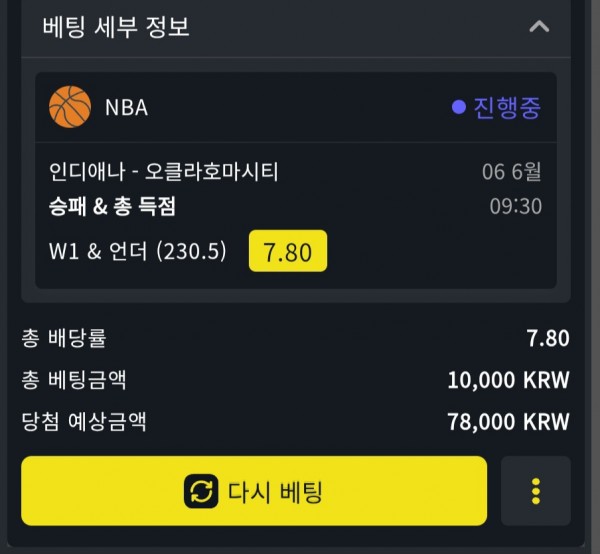The width and height of the screenshot is (600, 554).
Task: Click the 진행중 status text
Action: tap(507, 108)
